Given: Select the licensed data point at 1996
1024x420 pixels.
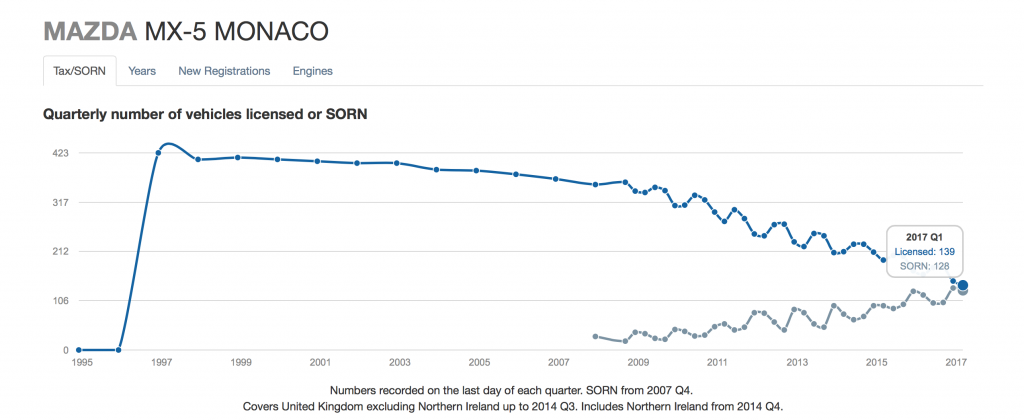Looking at the screenshot, I should (119, 350).
